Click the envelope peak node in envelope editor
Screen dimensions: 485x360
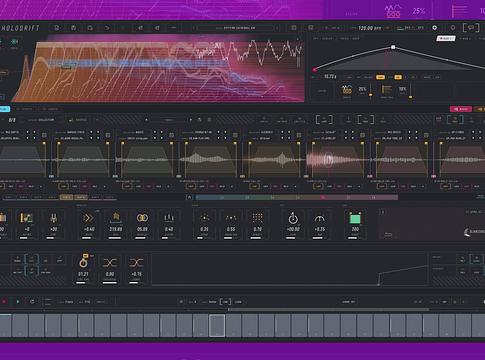click(x=393, y=47)
